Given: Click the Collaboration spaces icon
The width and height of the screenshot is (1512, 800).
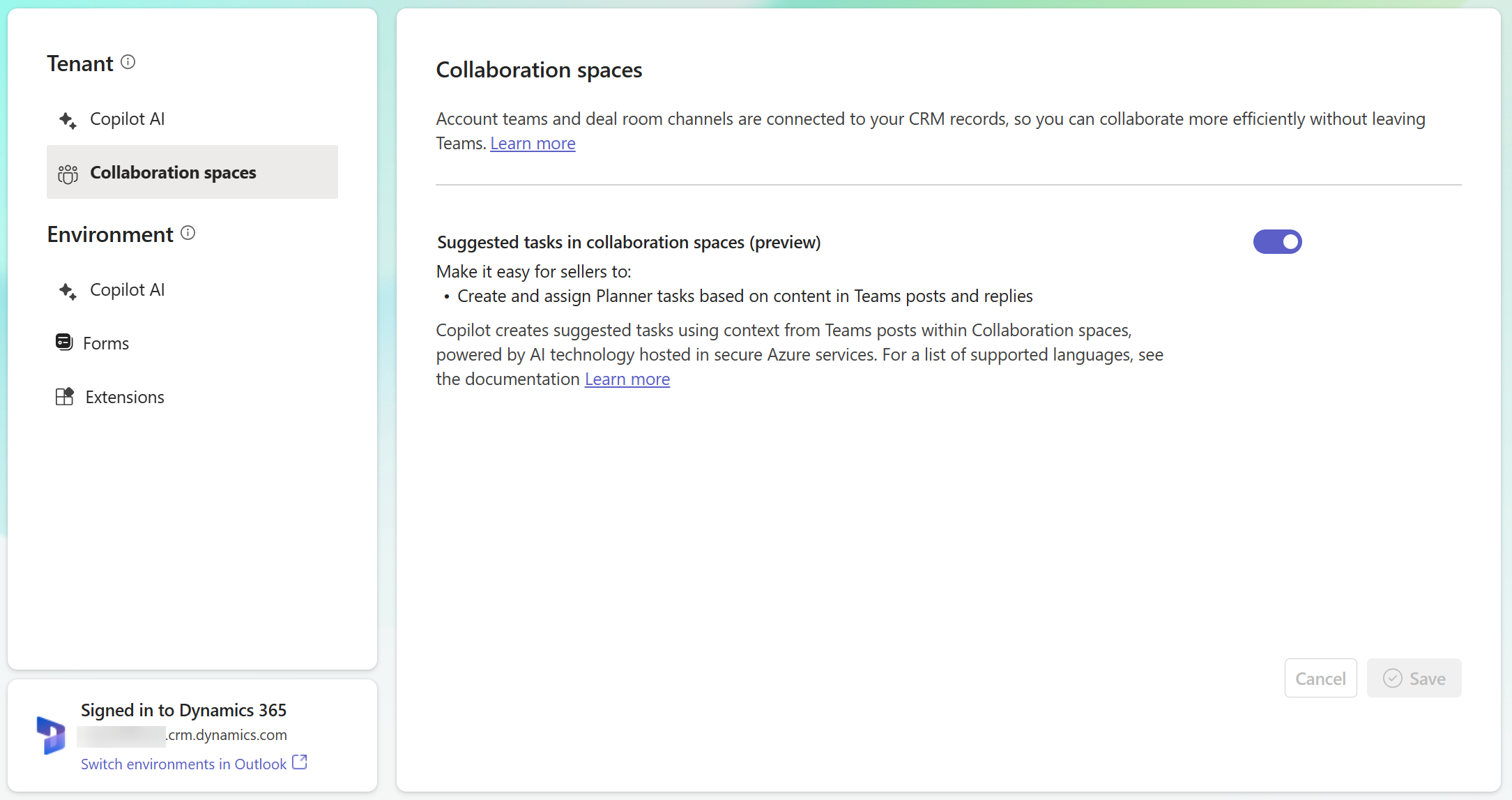Looking at the screenshot, I should pos(68,172).
